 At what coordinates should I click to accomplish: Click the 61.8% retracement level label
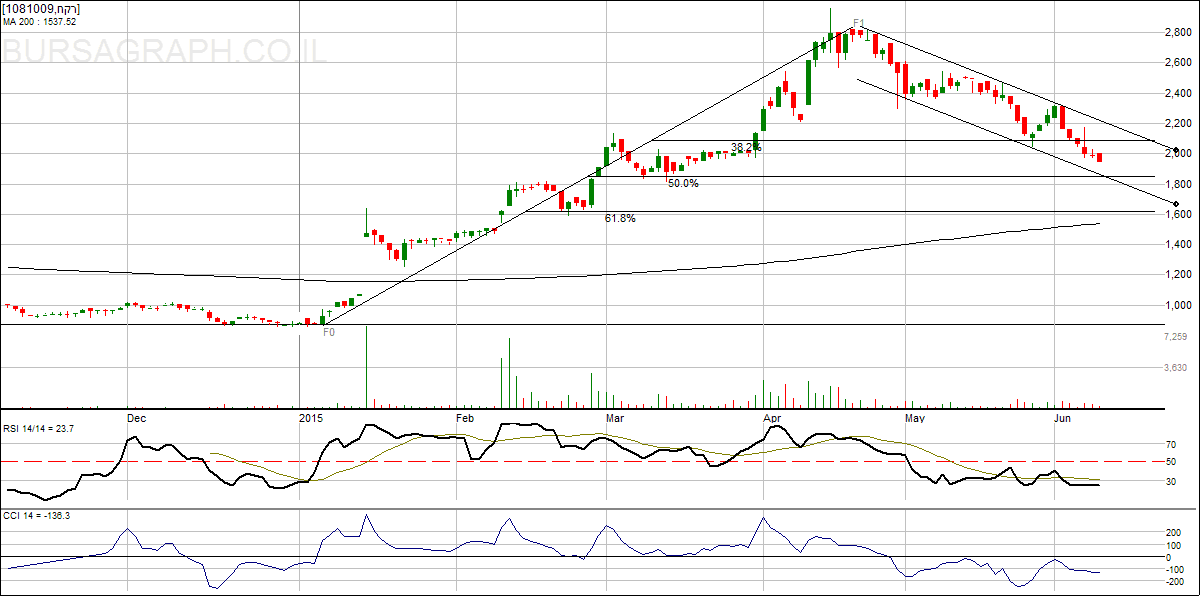click(x=620, y=218)
